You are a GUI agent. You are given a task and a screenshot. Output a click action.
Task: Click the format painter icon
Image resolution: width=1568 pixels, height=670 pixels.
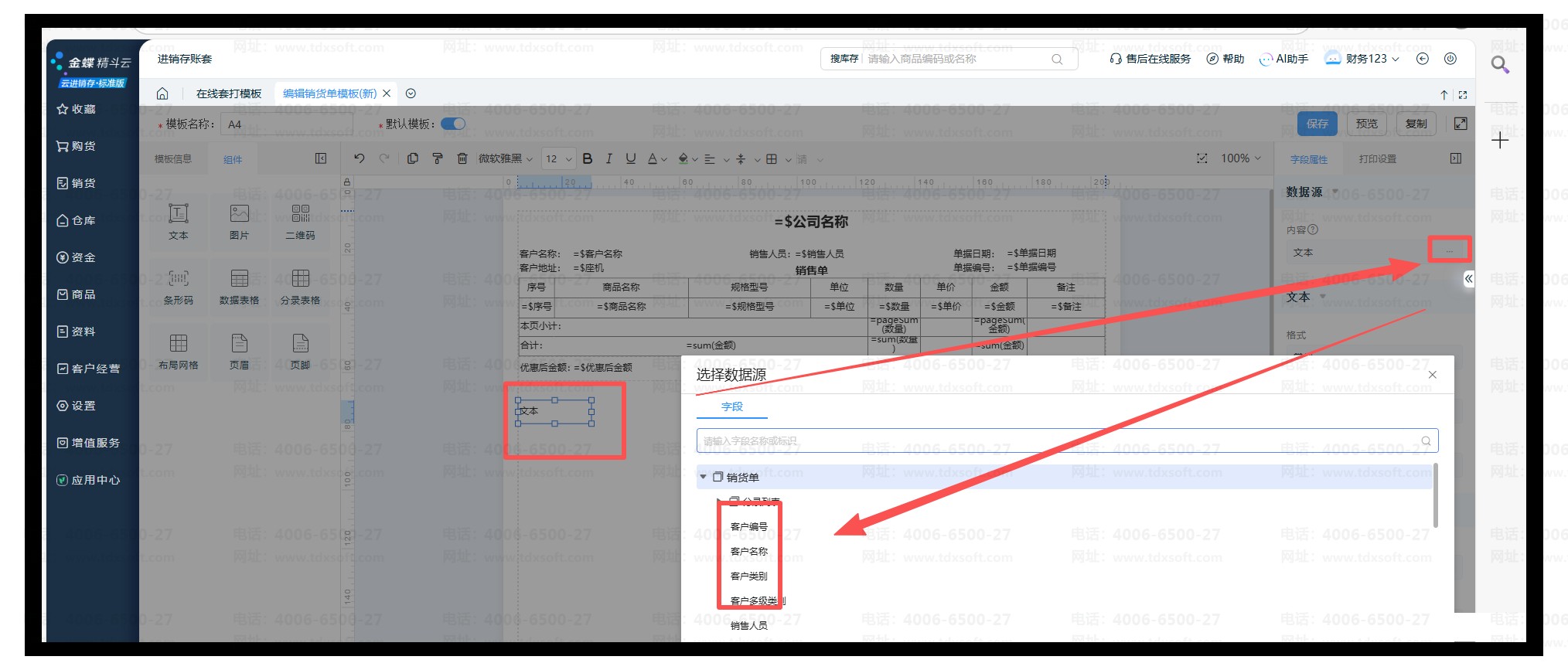[x=438, y=158]
